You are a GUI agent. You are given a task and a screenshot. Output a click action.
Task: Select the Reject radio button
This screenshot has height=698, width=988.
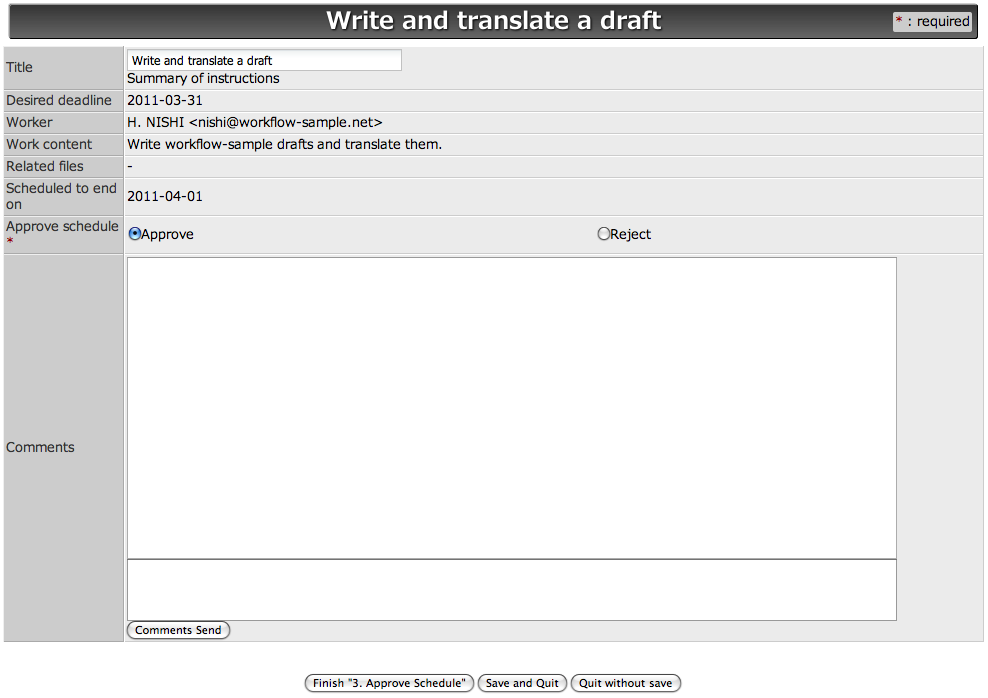click(603, 233)
